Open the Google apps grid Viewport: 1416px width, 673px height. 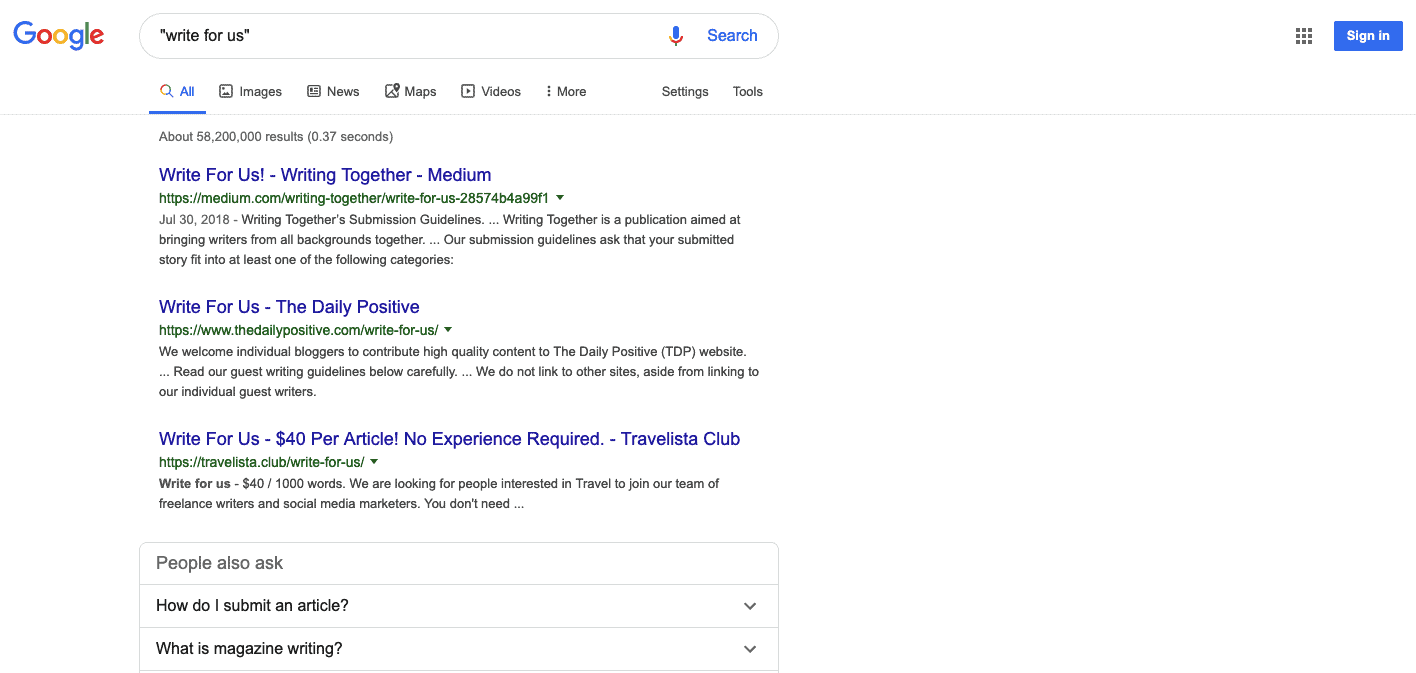click(1303, 35)
